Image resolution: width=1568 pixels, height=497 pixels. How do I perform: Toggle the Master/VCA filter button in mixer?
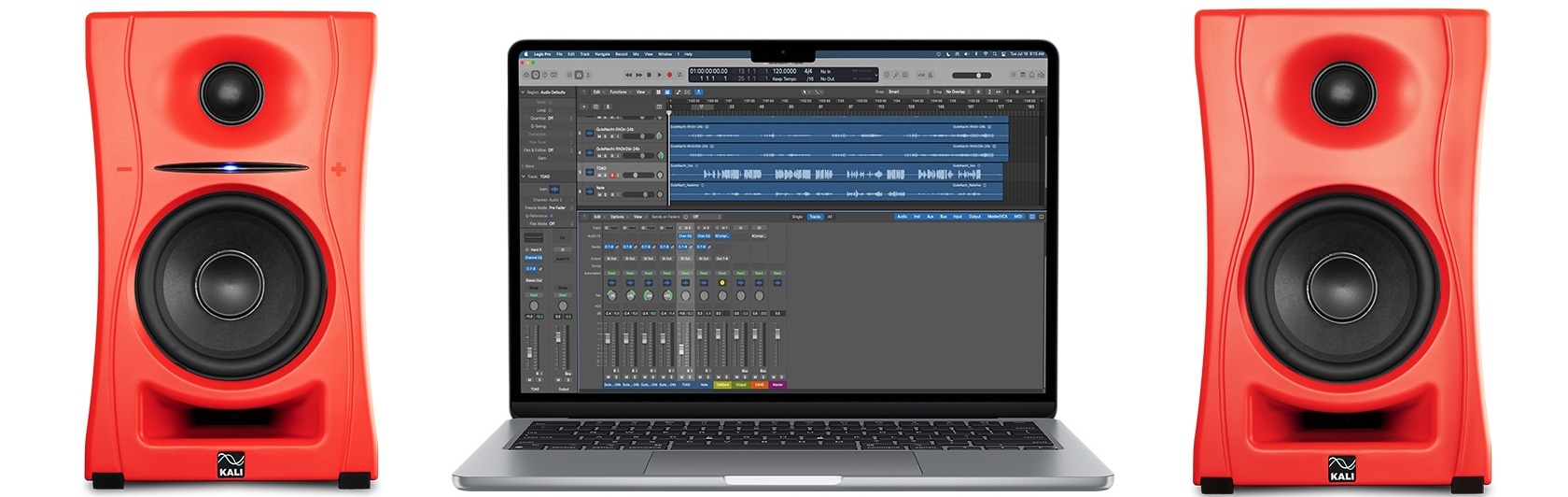[x=998, y=217]
